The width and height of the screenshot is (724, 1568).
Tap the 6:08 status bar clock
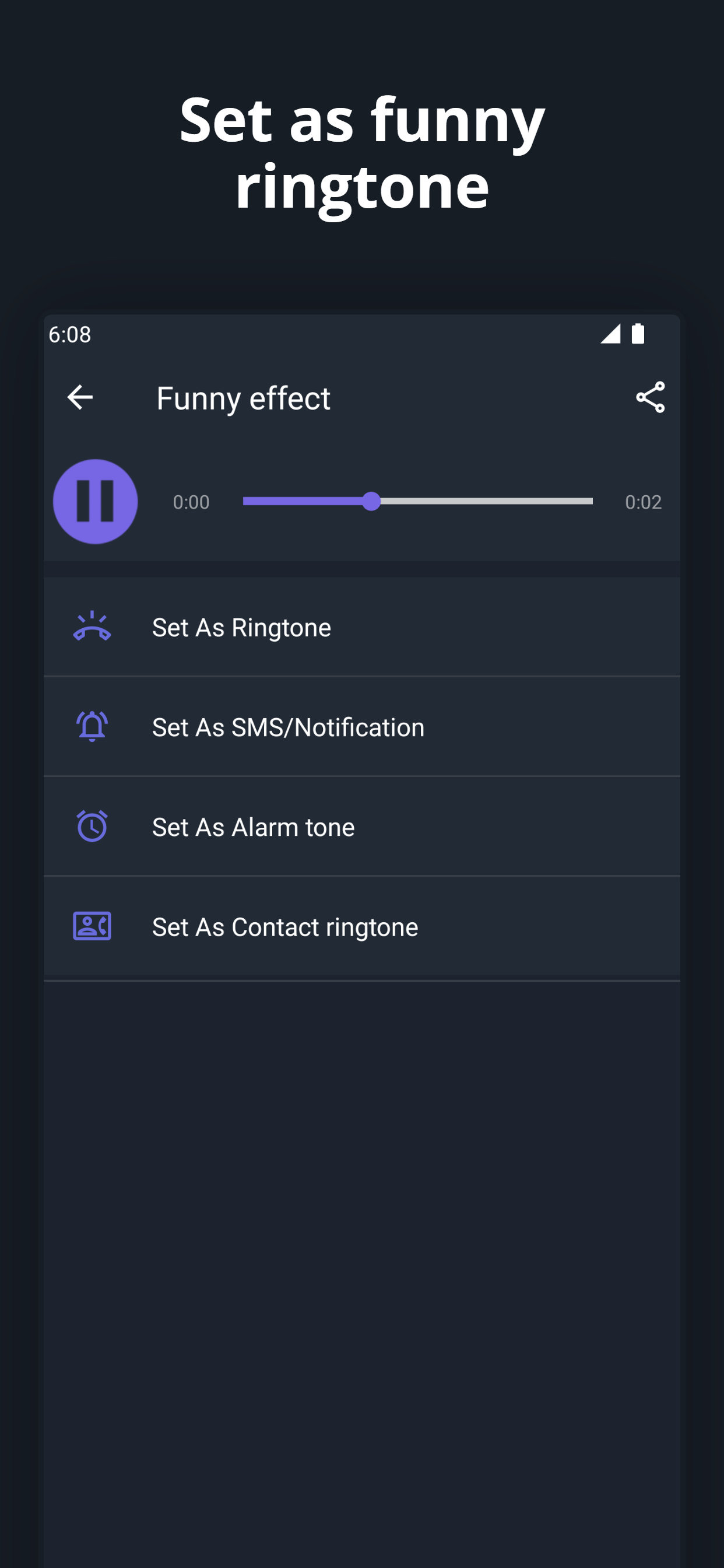(x=70, y=335)
